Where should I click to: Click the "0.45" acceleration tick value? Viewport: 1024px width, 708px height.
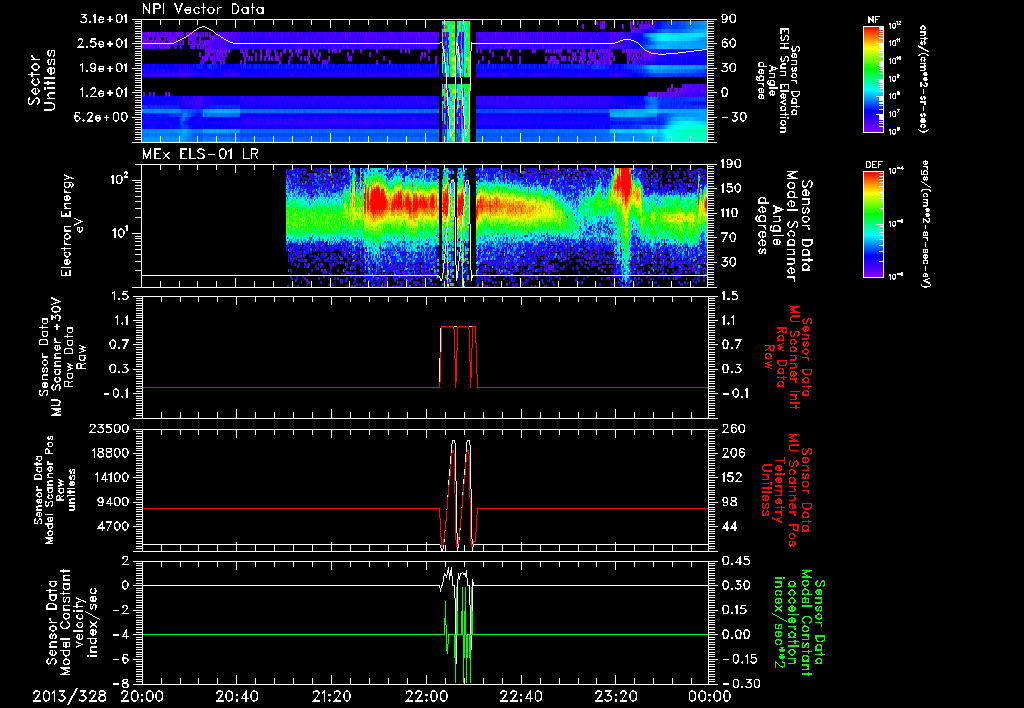(x=735, y=561)
